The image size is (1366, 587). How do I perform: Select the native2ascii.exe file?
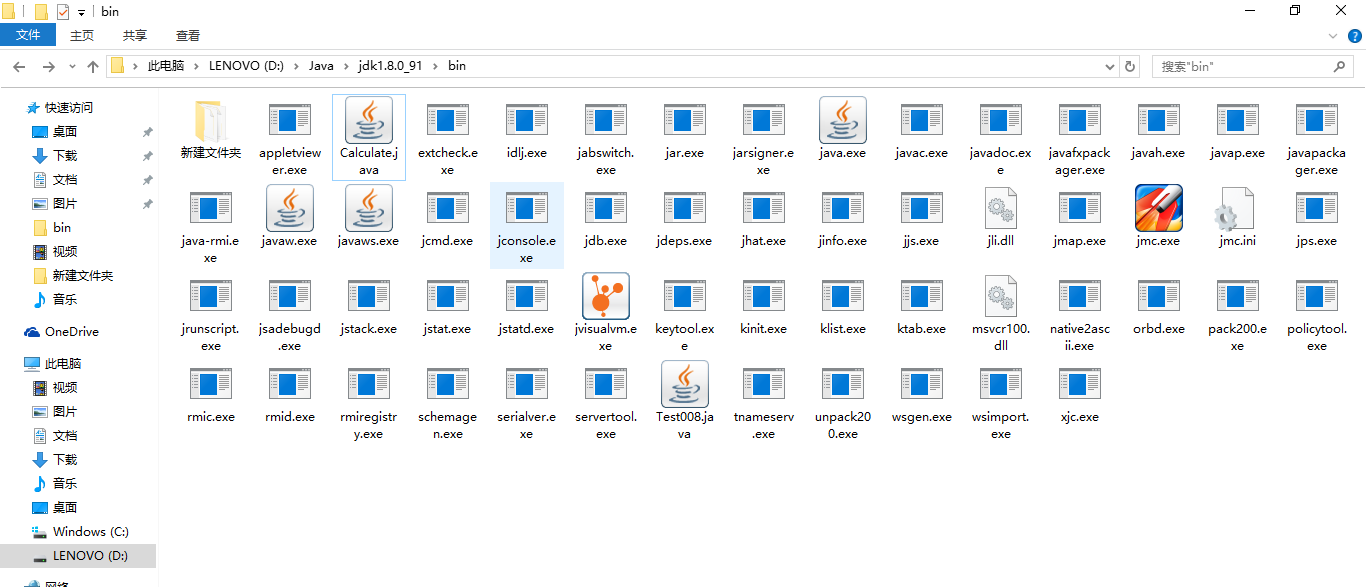[1080, 313]
